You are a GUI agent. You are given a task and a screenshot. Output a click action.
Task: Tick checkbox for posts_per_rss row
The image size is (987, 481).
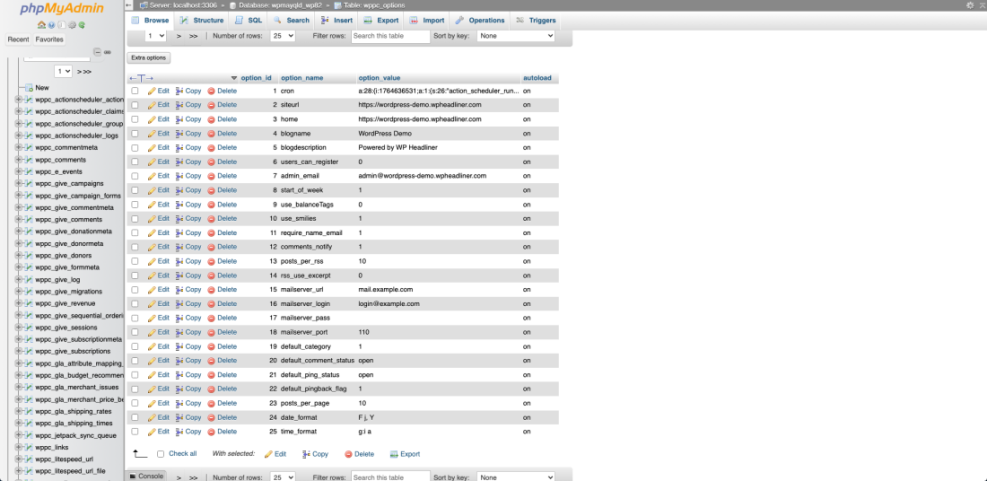(135, 261)
